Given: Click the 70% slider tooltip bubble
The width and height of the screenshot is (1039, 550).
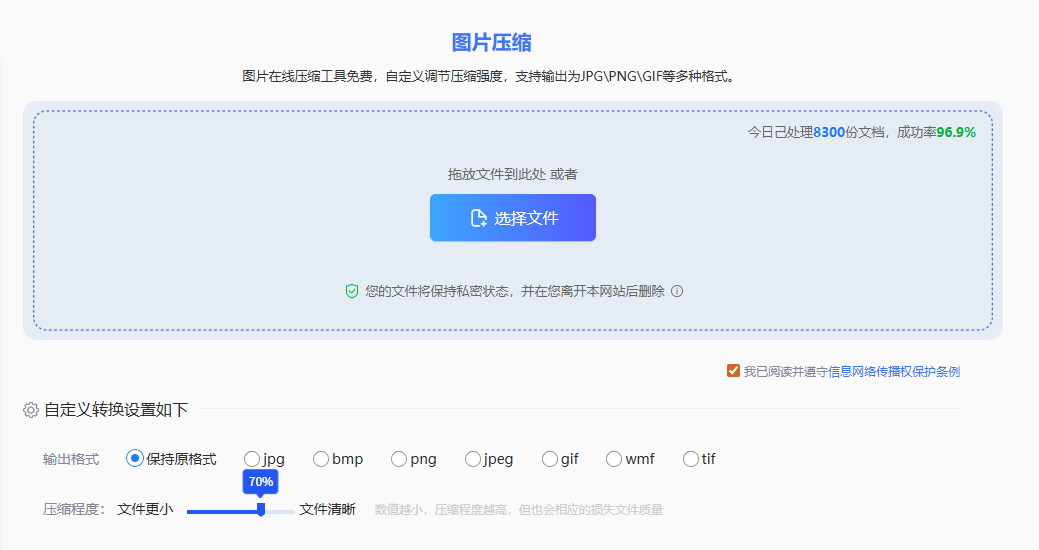Looking at the screenshot, I should click(260, 482).
